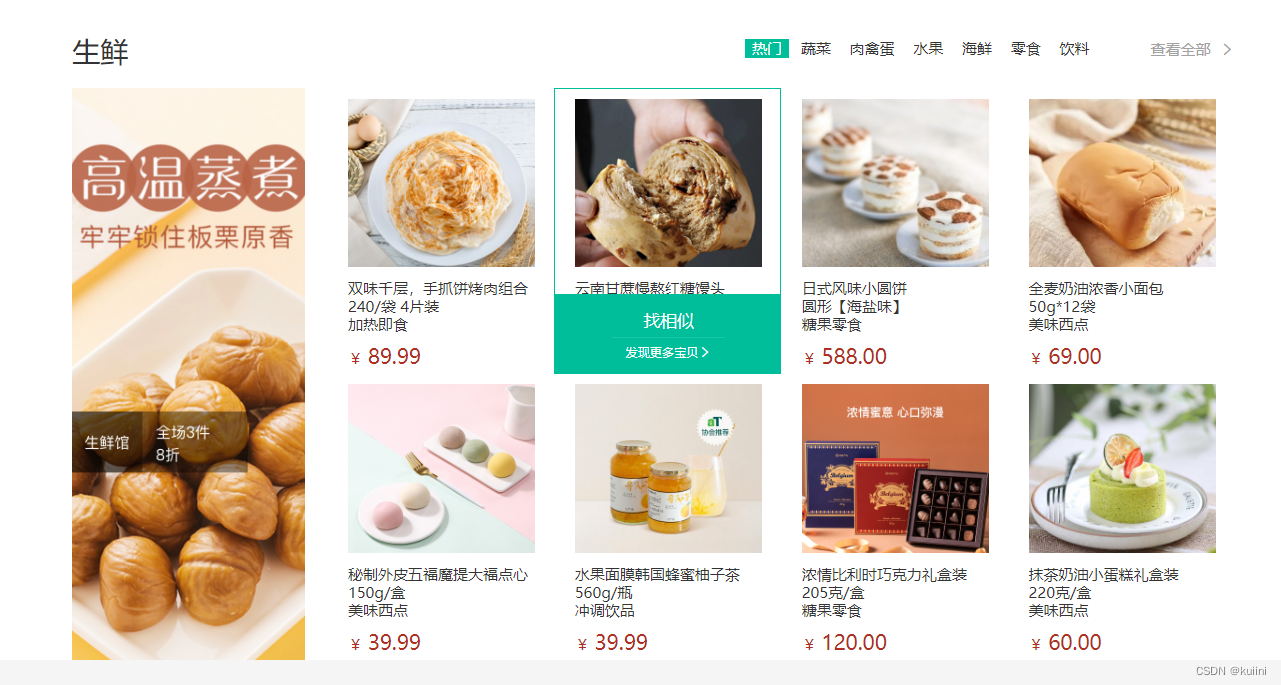Open the 零食 tab
The height and width of the screenshot is (685, 1281).
click(x=1026, y=49)
